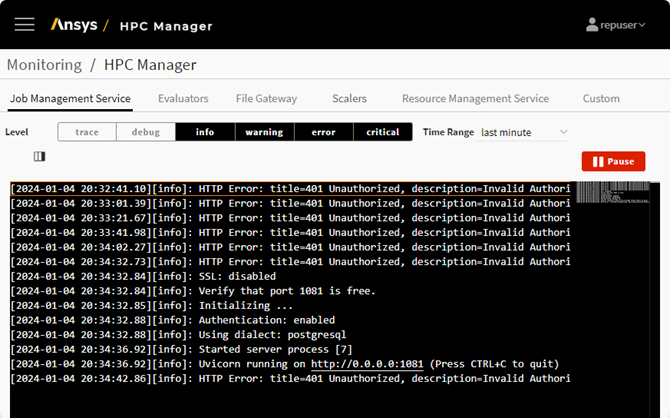Image resolution: width=670 pixels, height=418 pixels.
Task: Select the Job Management Service tab
Action: tap(71, 99)
